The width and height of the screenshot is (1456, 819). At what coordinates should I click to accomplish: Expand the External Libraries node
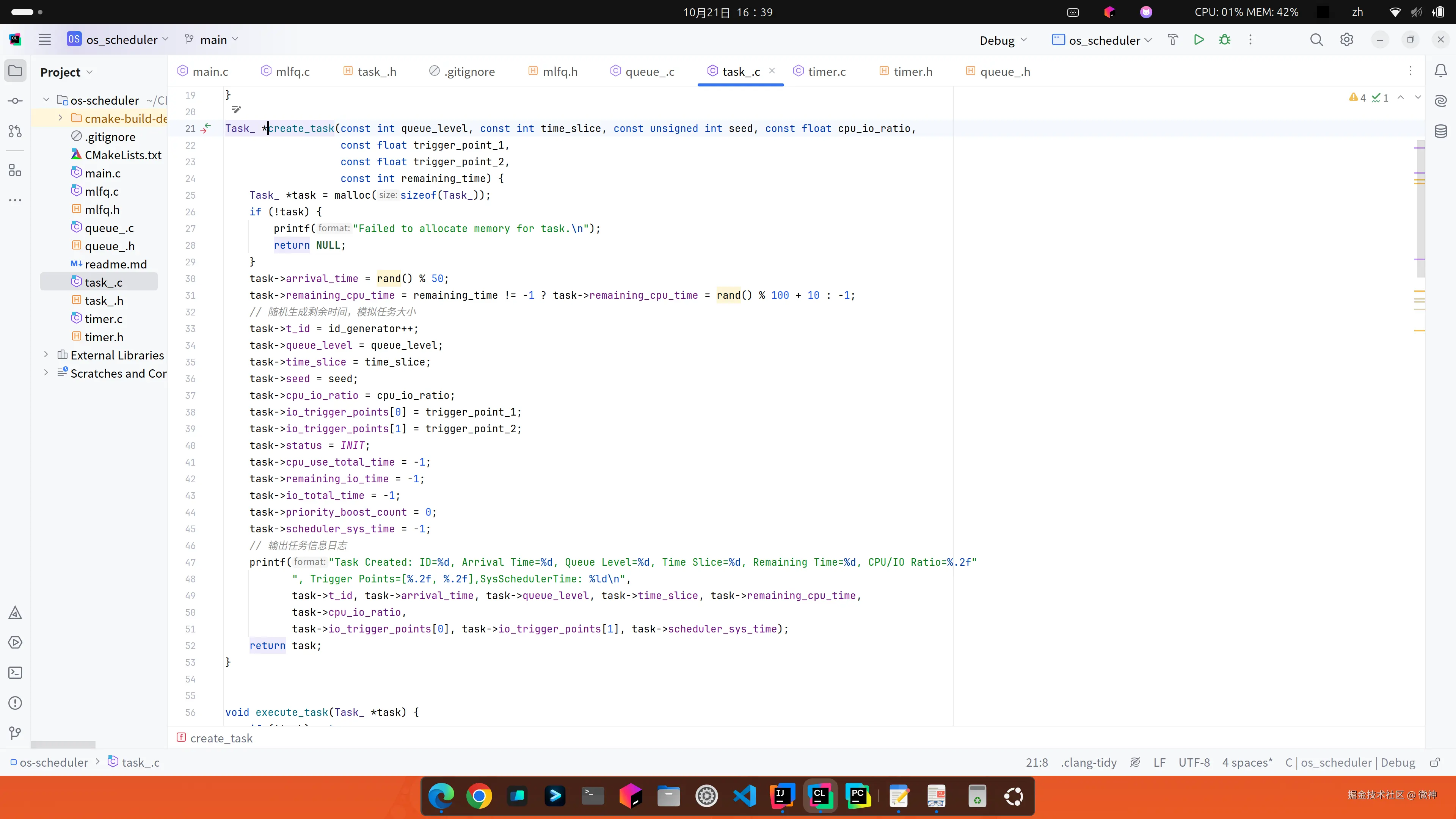click(46, 355)
